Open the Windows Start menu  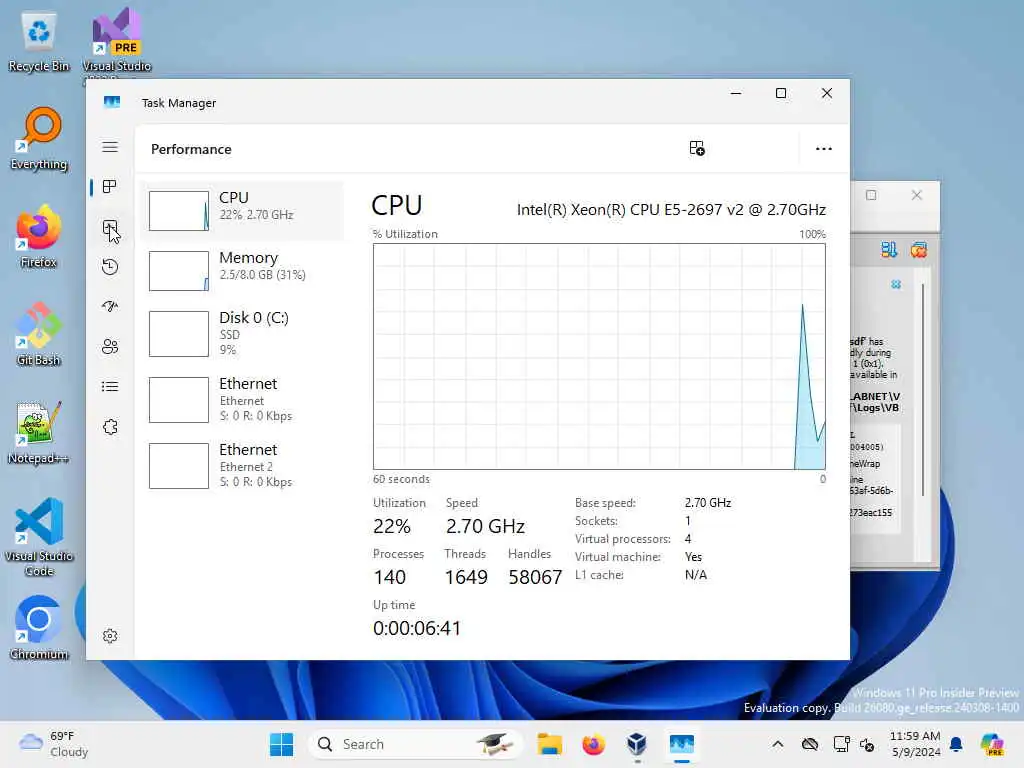281,744
